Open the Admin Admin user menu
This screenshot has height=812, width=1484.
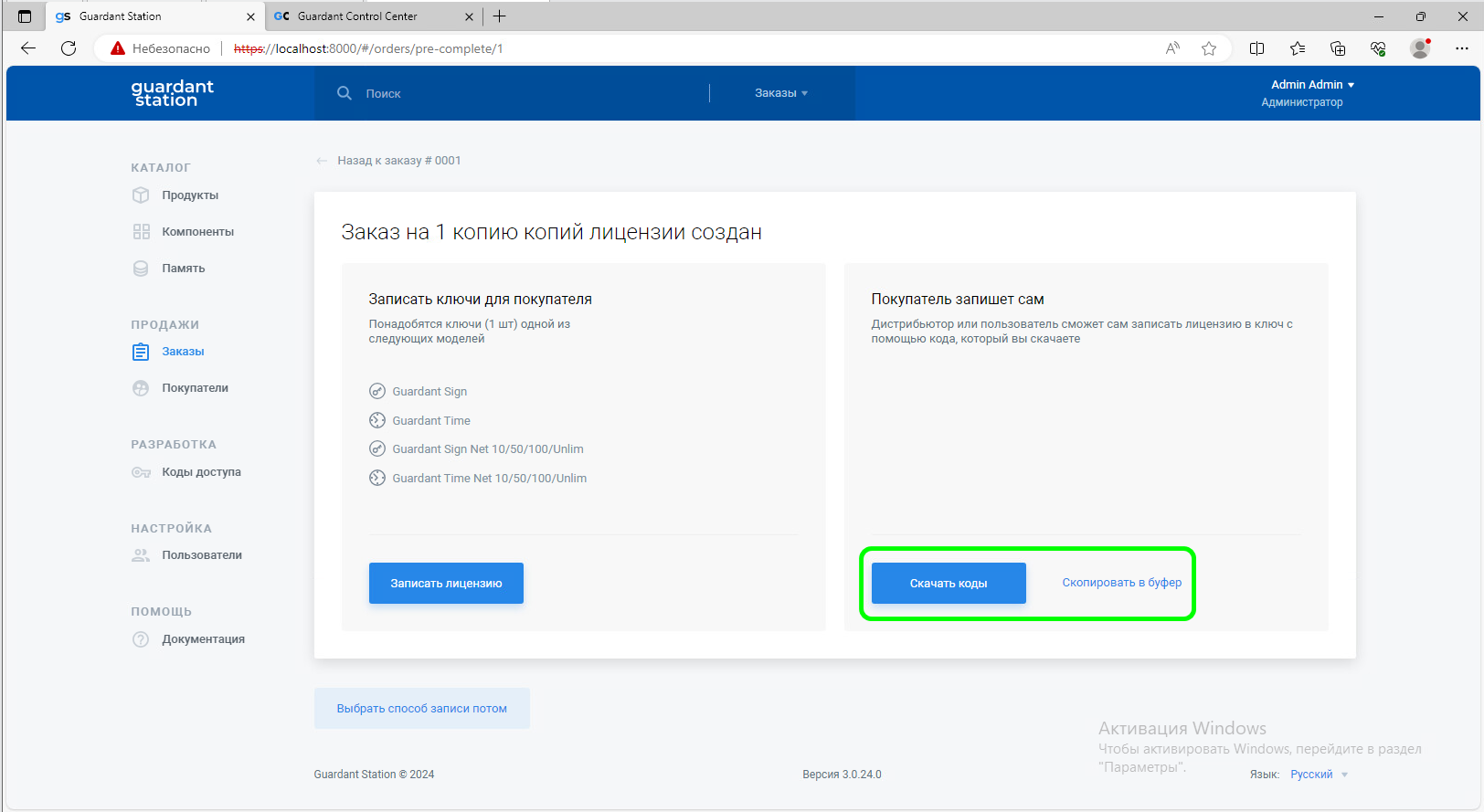1312,85
